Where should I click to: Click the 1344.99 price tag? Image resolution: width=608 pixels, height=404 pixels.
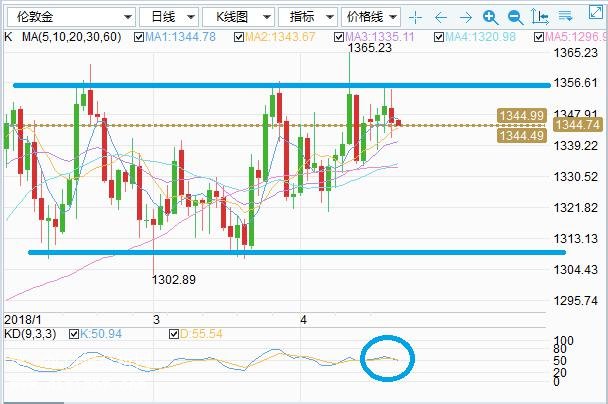point(522,116)
